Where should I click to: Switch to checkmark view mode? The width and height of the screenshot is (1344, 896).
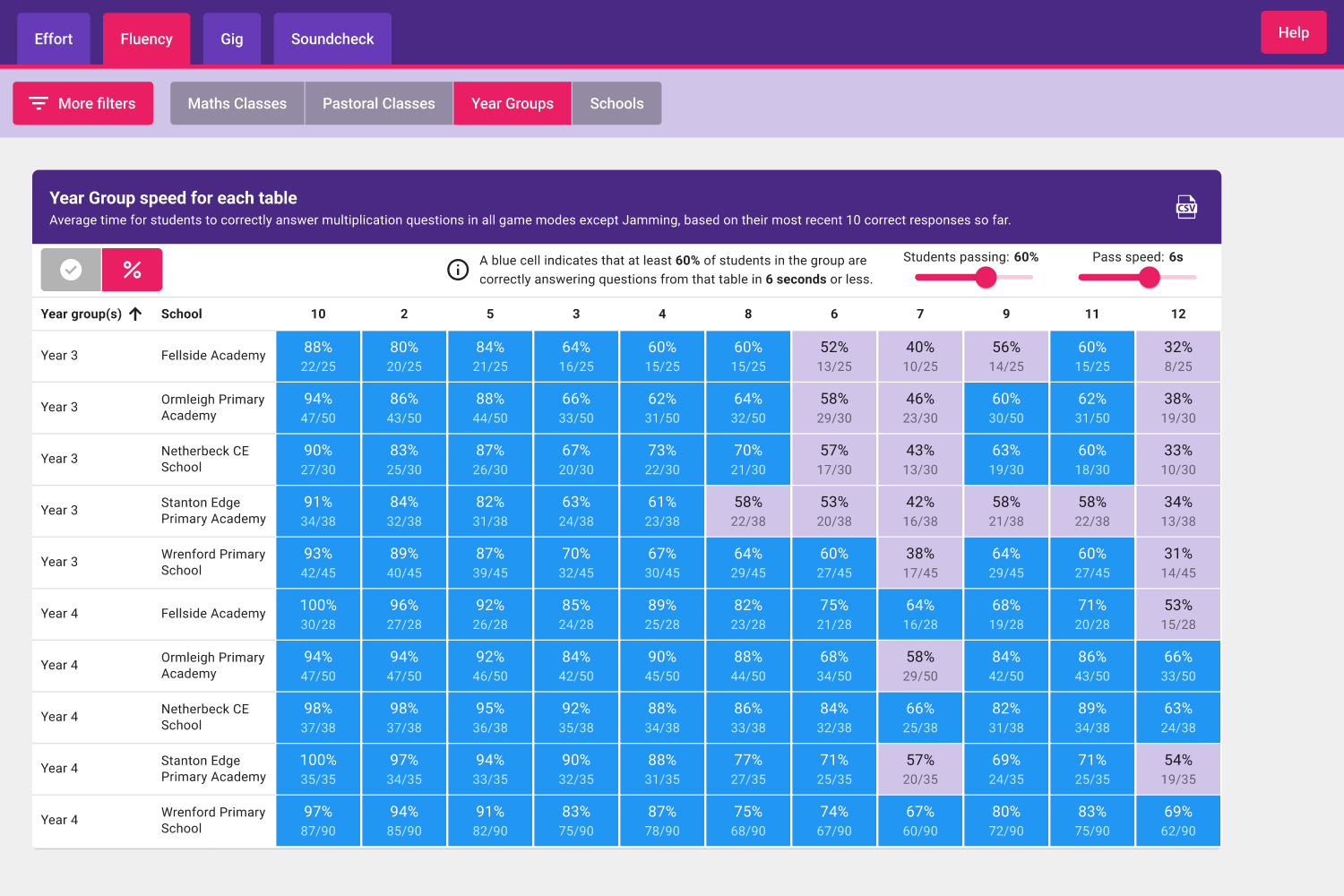[x=71, y=270]
